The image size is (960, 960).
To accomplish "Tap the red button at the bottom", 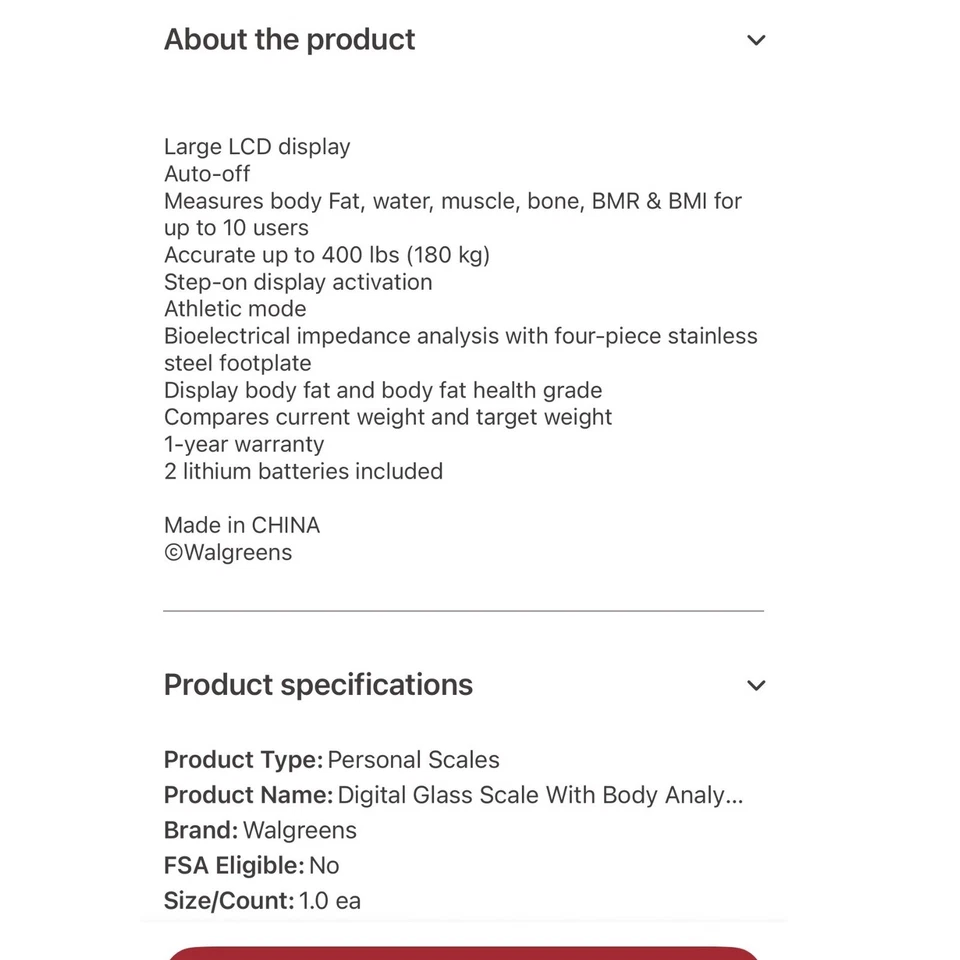I will pos(463,955).
